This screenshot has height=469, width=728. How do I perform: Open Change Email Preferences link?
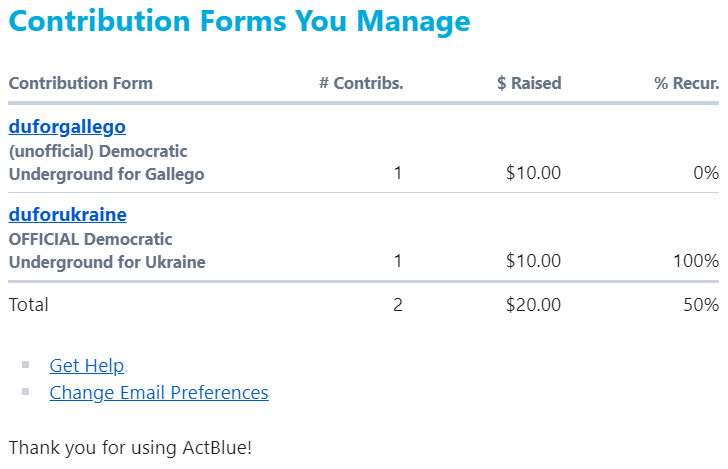(x=158, y=392)
